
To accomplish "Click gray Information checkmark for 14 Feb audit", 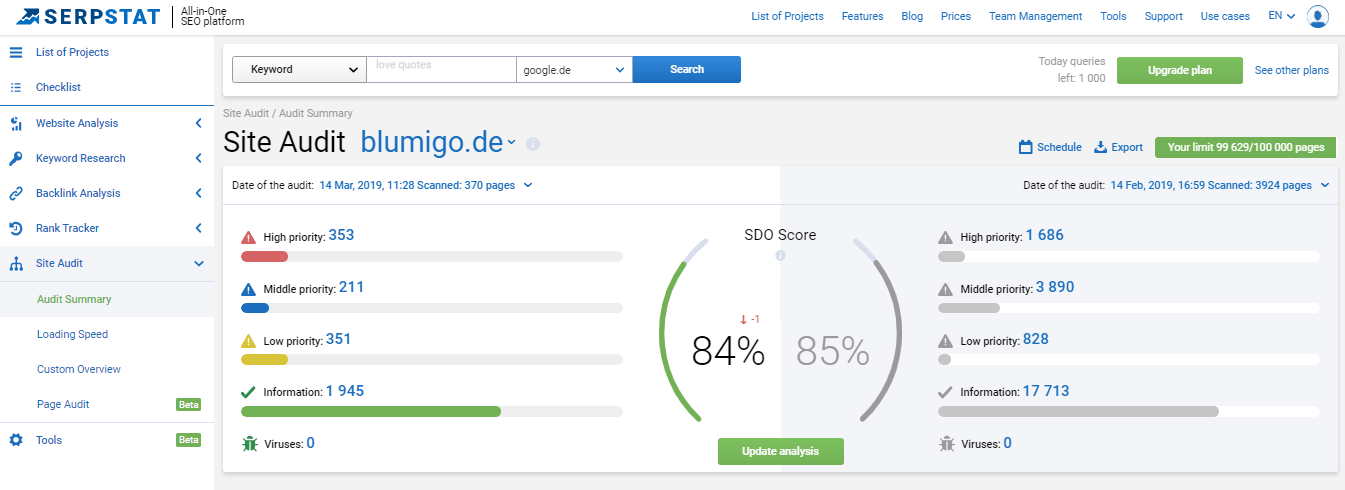I will (946, 393).
